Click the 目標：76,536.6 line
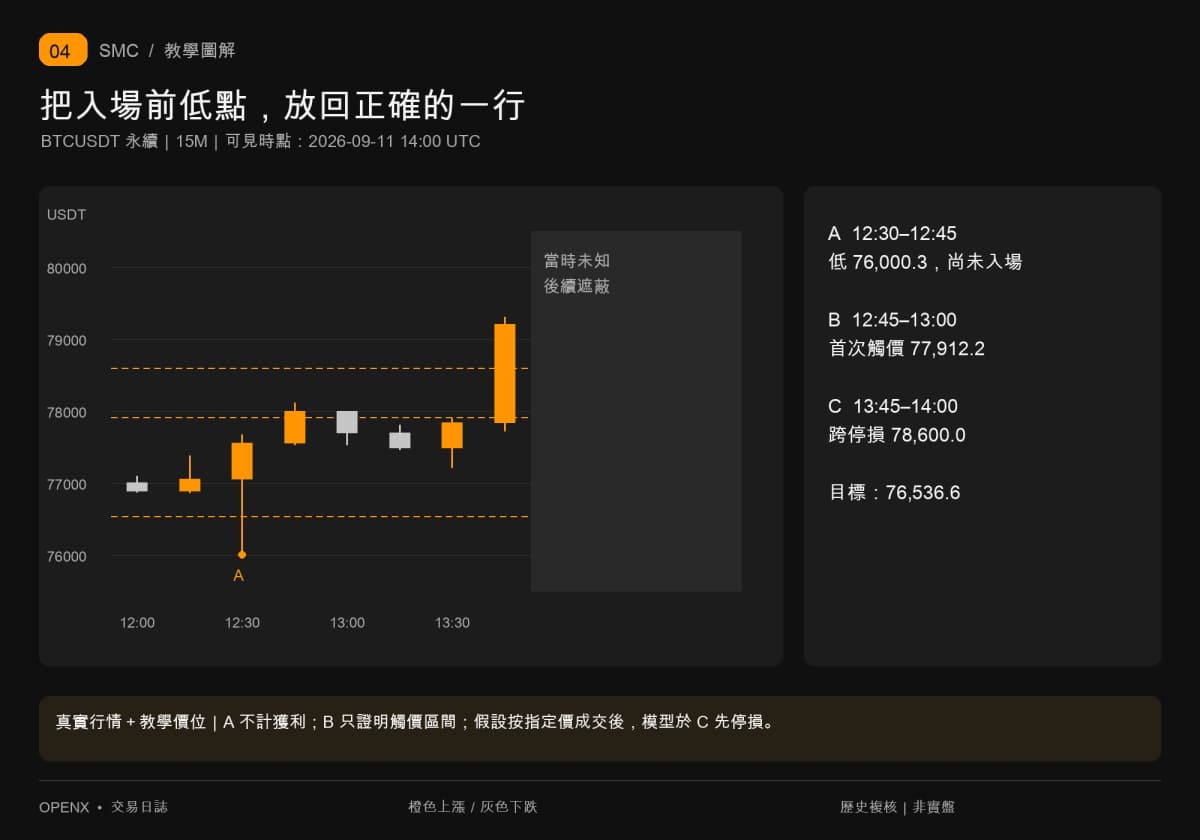 (894, 493)
